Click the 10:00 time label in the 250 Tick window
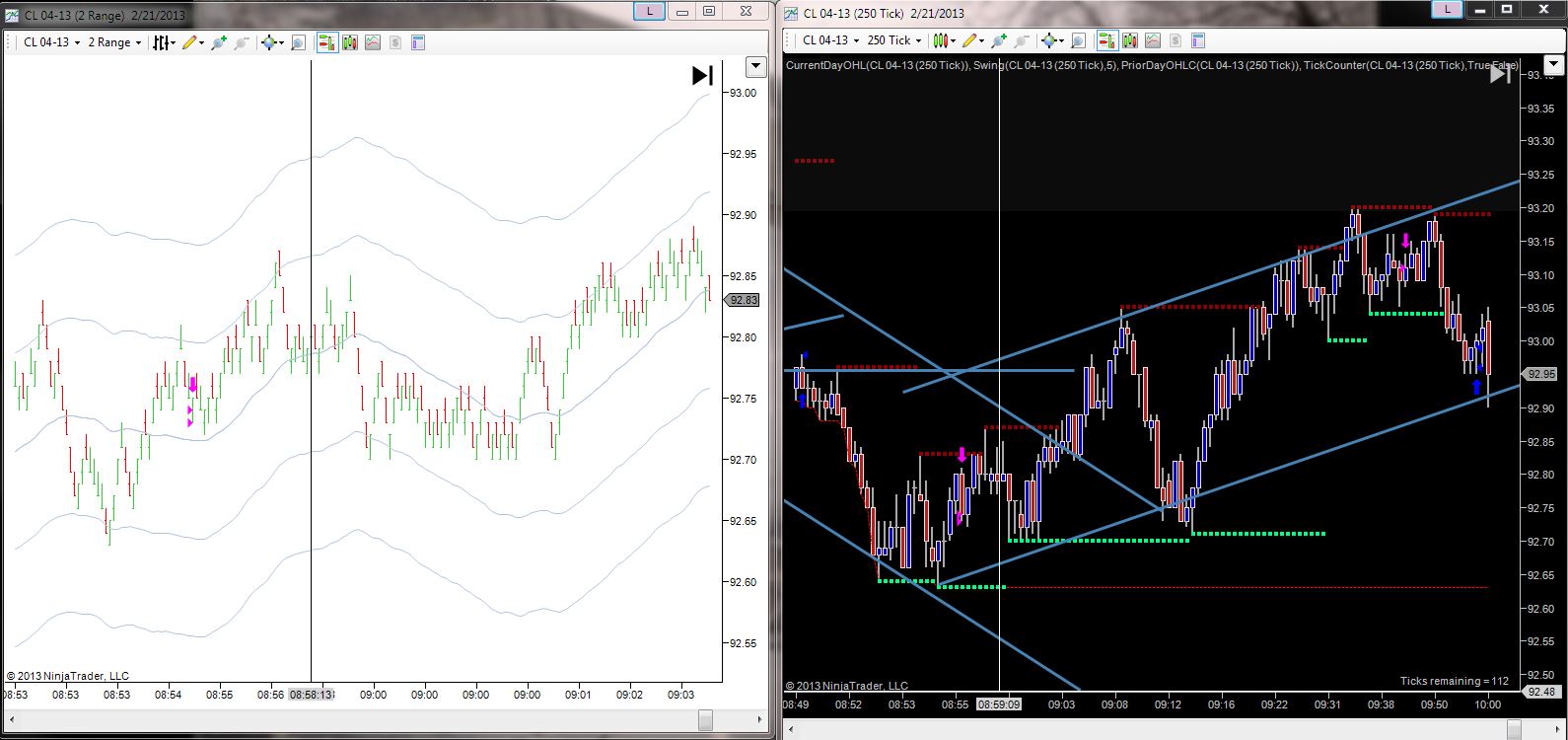The image size is (1568, 740). point(1488,704)
